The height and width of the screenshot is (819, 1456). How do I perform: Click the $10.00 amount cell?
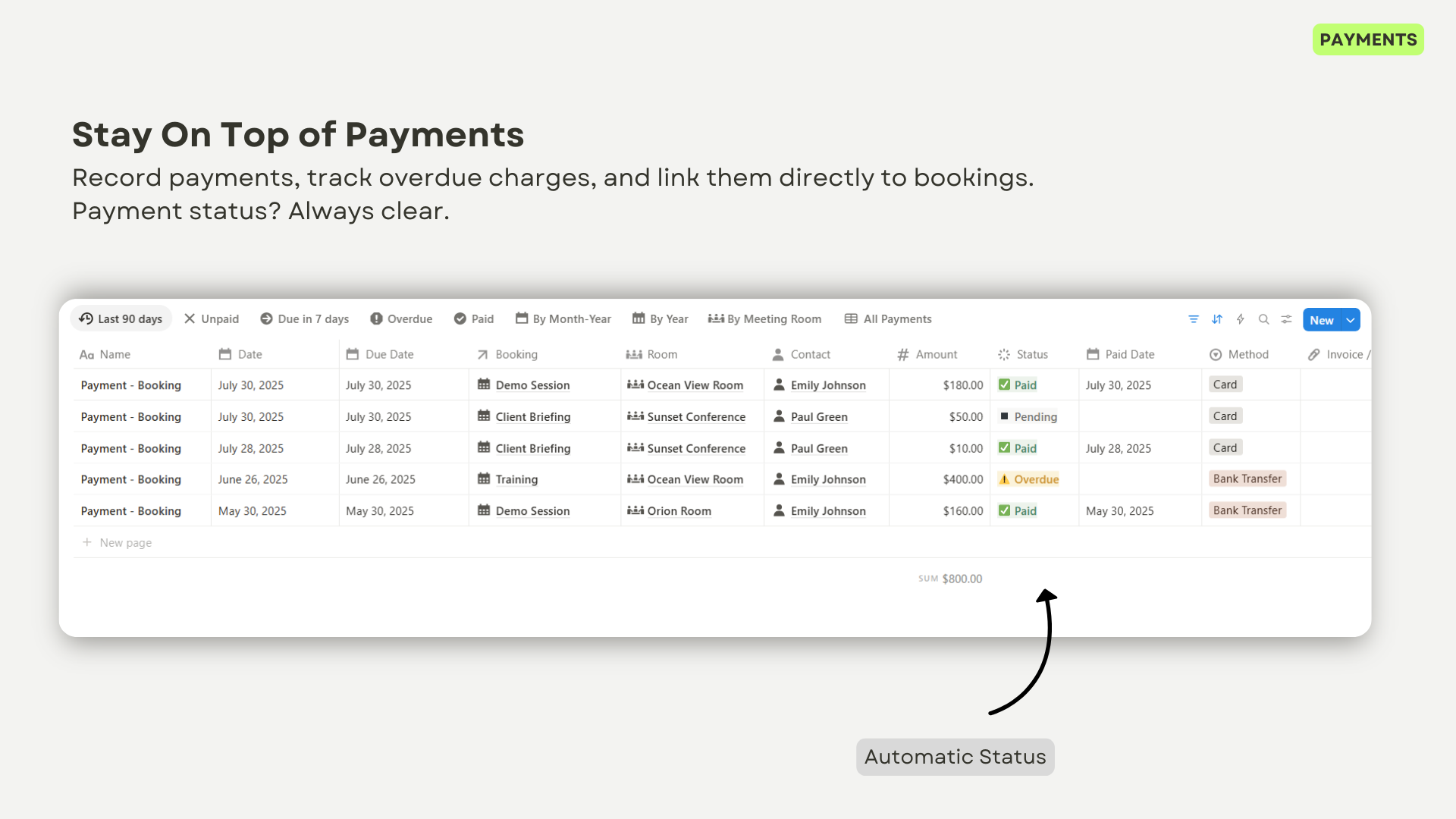(966, 448)
